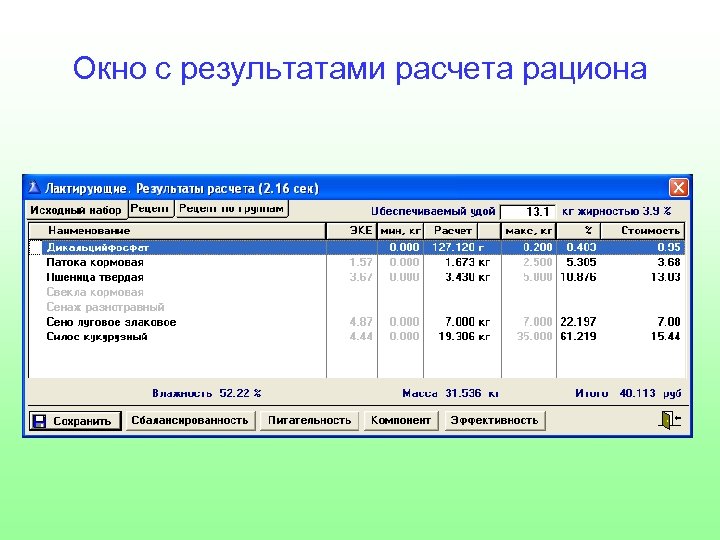Open the Эффективность view

click(x=495, y=421)
